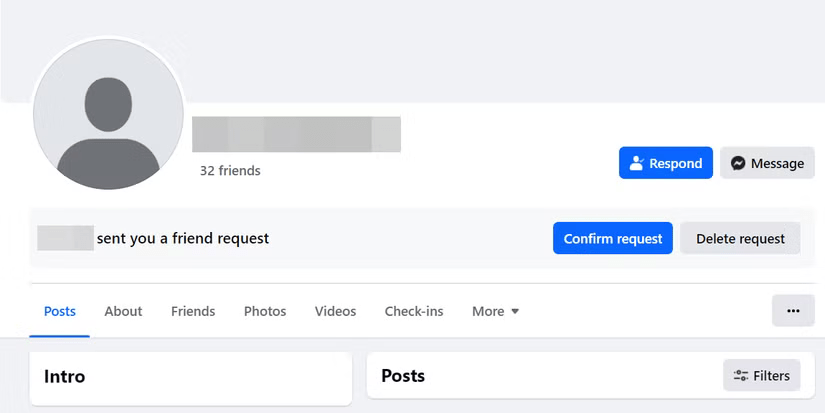Open the Check-ins tab

(x=414, y=311)
